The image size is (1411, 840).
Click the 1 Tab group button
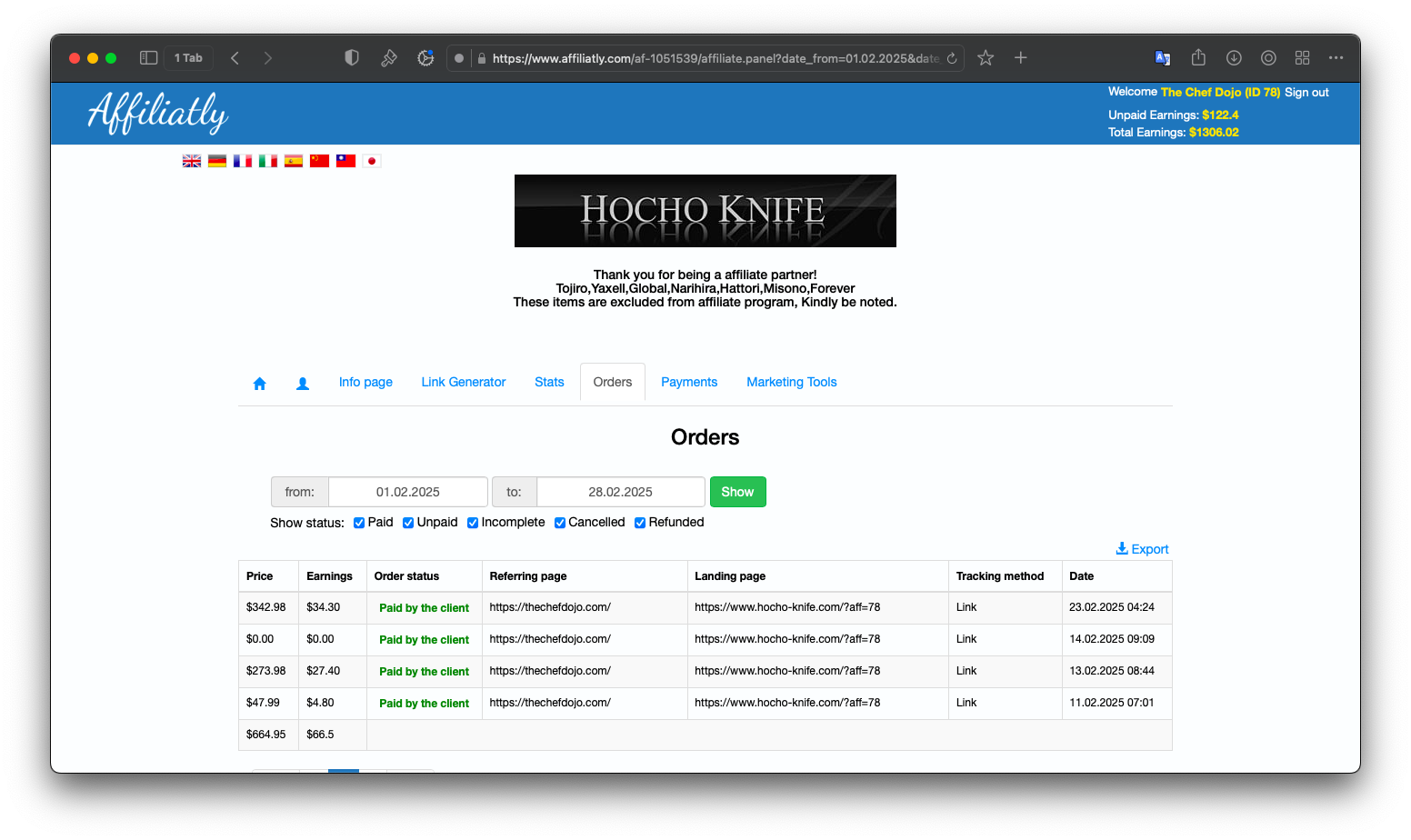tap(189, 57)
